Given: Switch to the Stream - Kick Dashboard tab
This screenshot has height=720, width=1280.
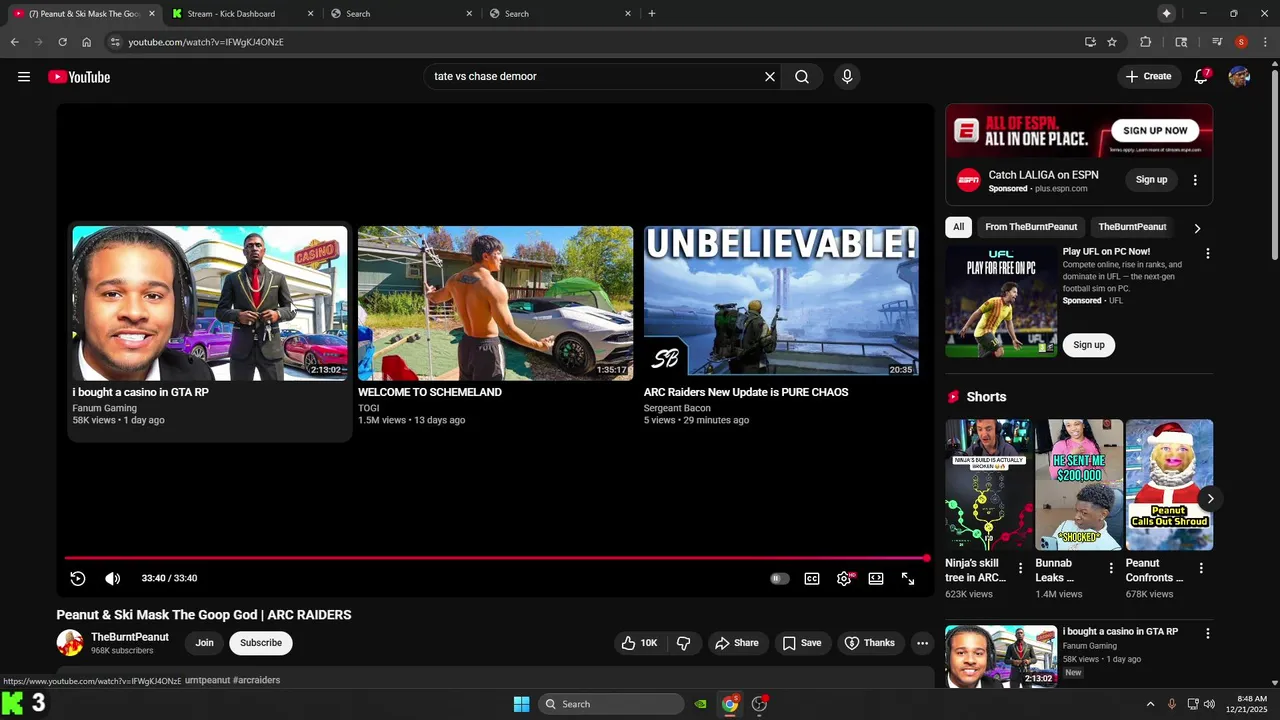Looking at the screenshot, I should point(241,14).
